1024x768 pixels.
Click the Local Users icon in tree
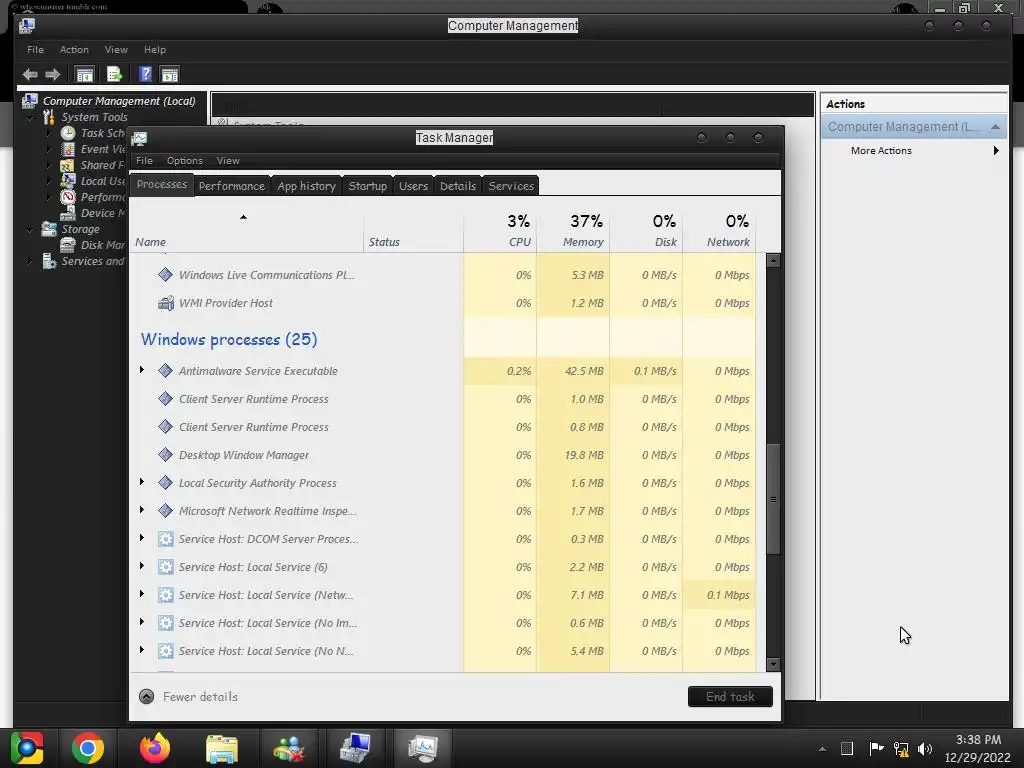(68, 181)
